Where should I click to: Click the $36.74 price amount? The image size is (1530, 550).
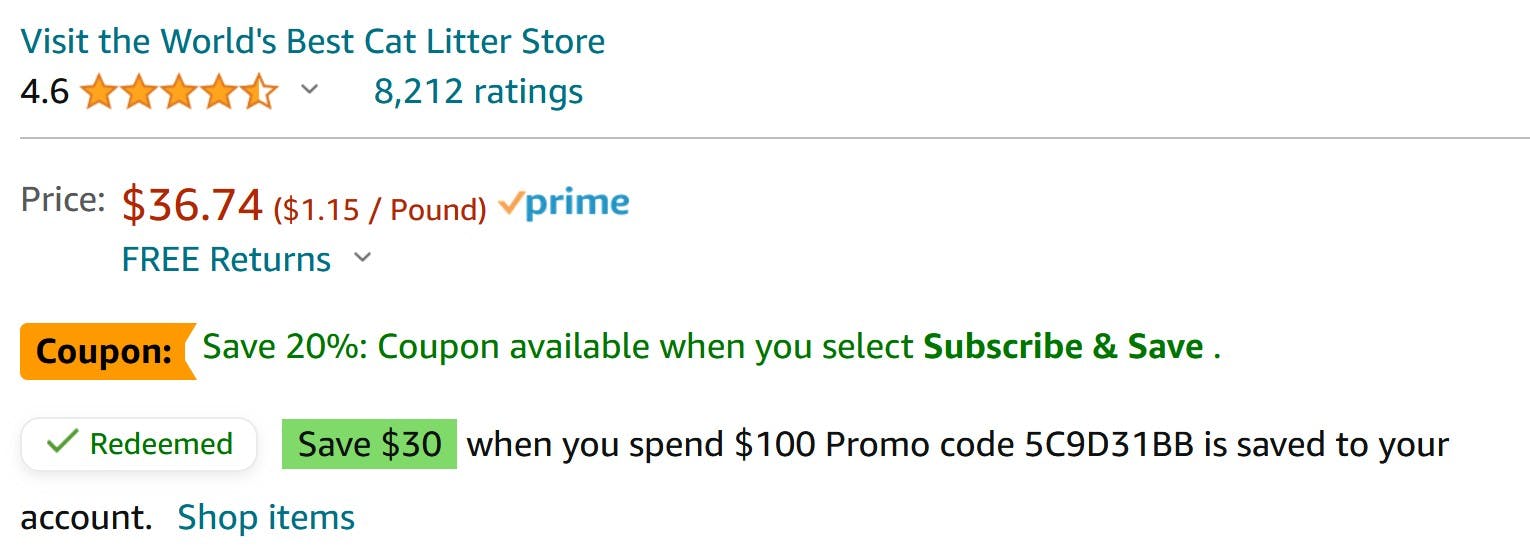(192, 205)
